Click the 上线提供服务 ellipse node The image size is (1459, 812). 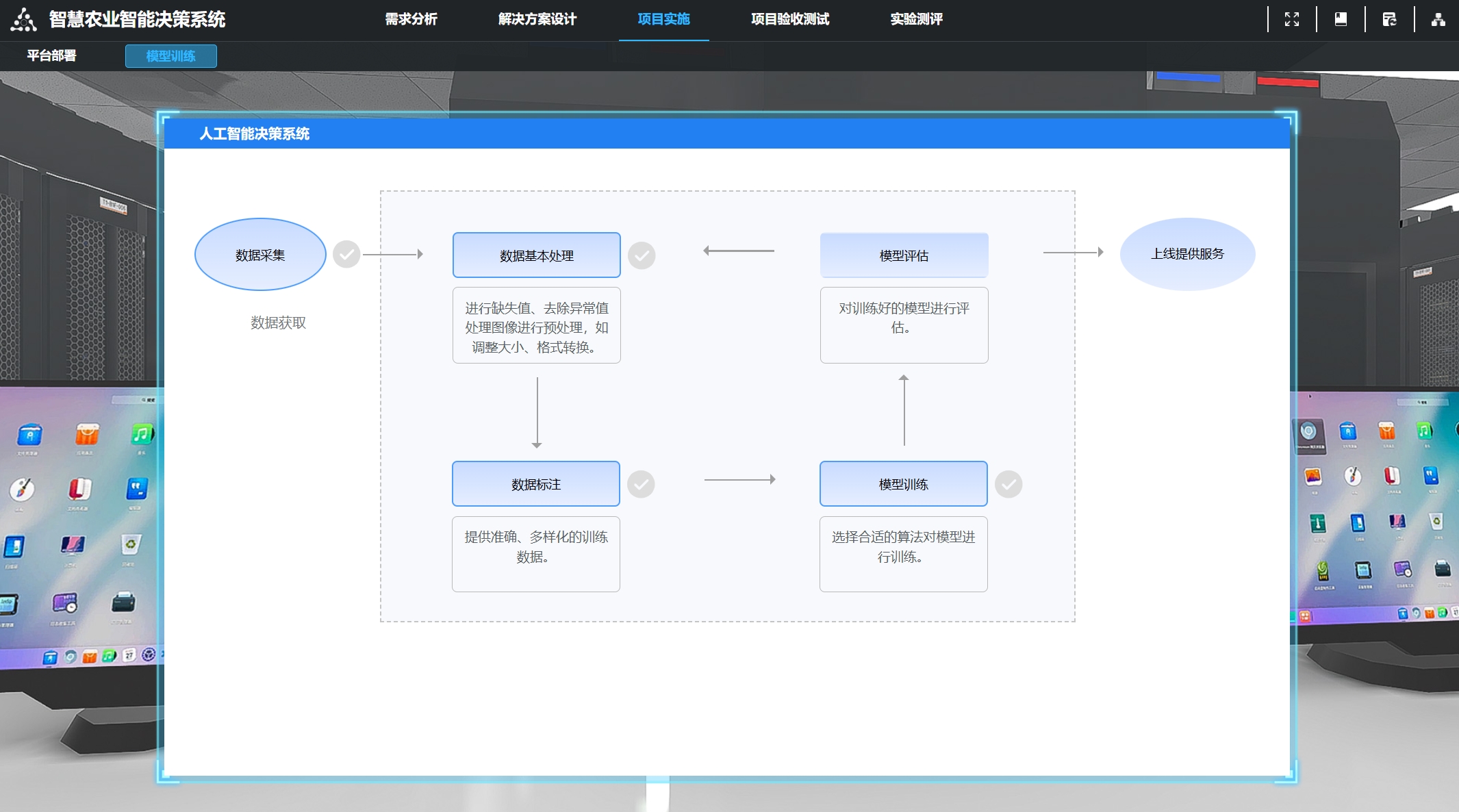(x=1187, y=254)
